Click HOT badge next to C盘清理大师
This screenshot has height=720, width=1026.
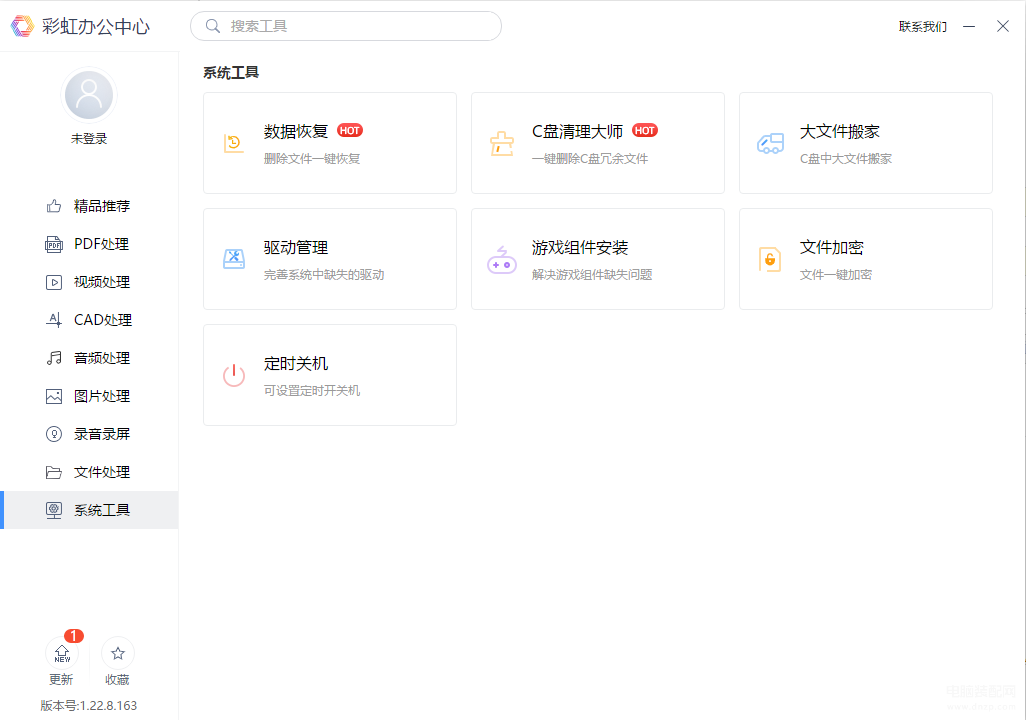coord(645,130)
